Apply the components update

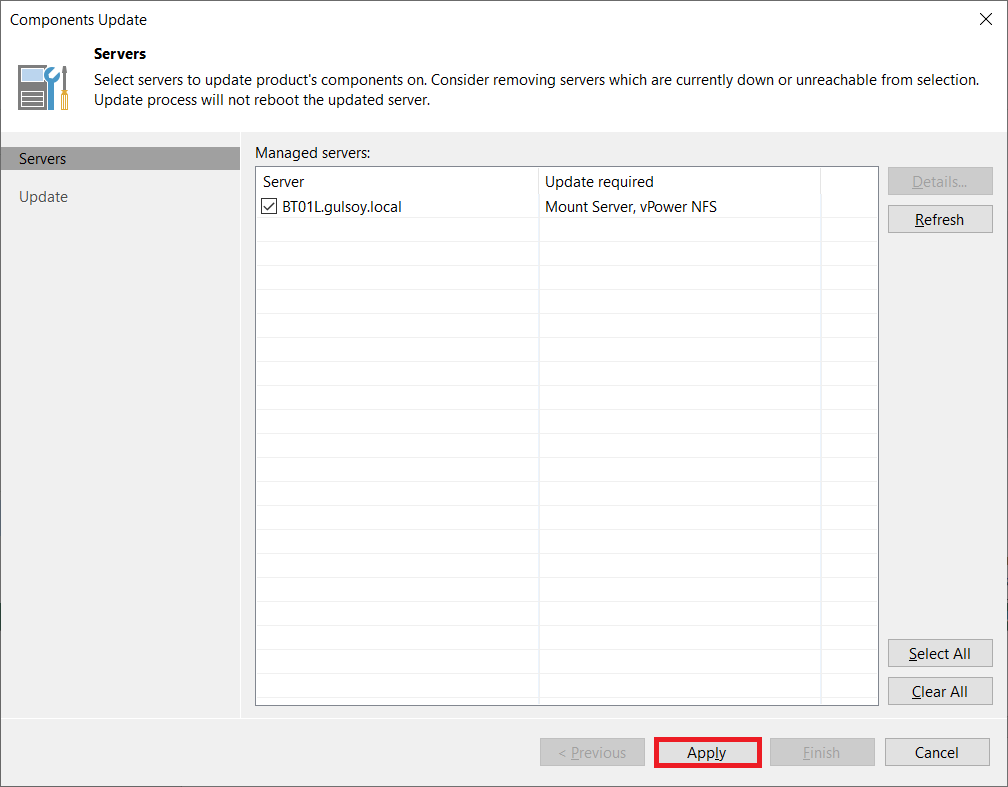click(707, 753)
